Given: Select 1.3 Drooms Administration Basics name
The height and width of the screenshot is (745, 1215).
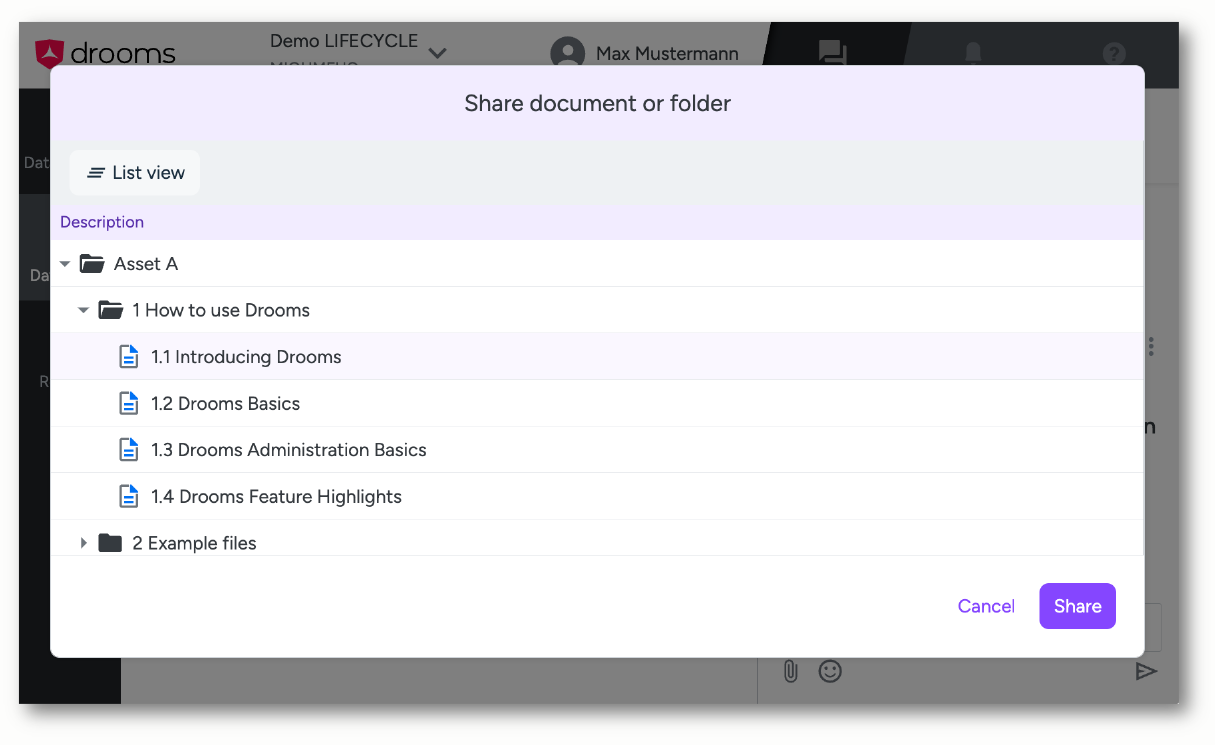Looking at the screenshot, I should point(289,450).
